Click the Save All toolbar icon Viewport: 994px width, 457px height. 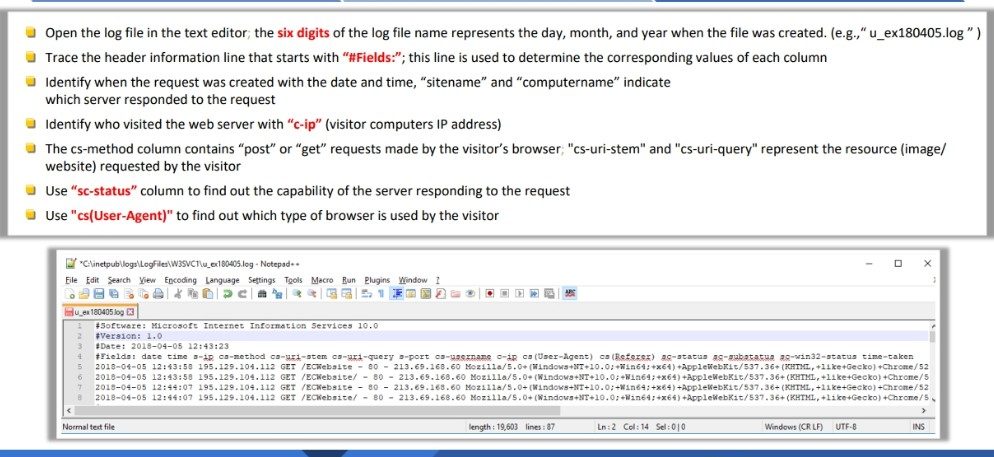(113, 293)
